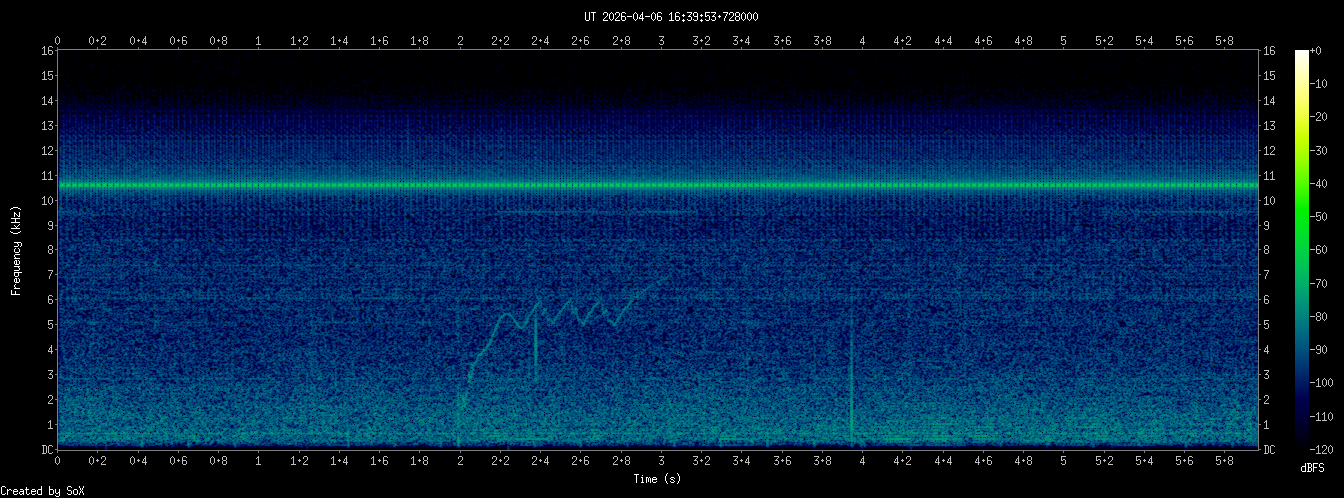Screen dimensions: 1344x498
Task: Click the UT timestamp title at top
Action: tap(671, 17)
